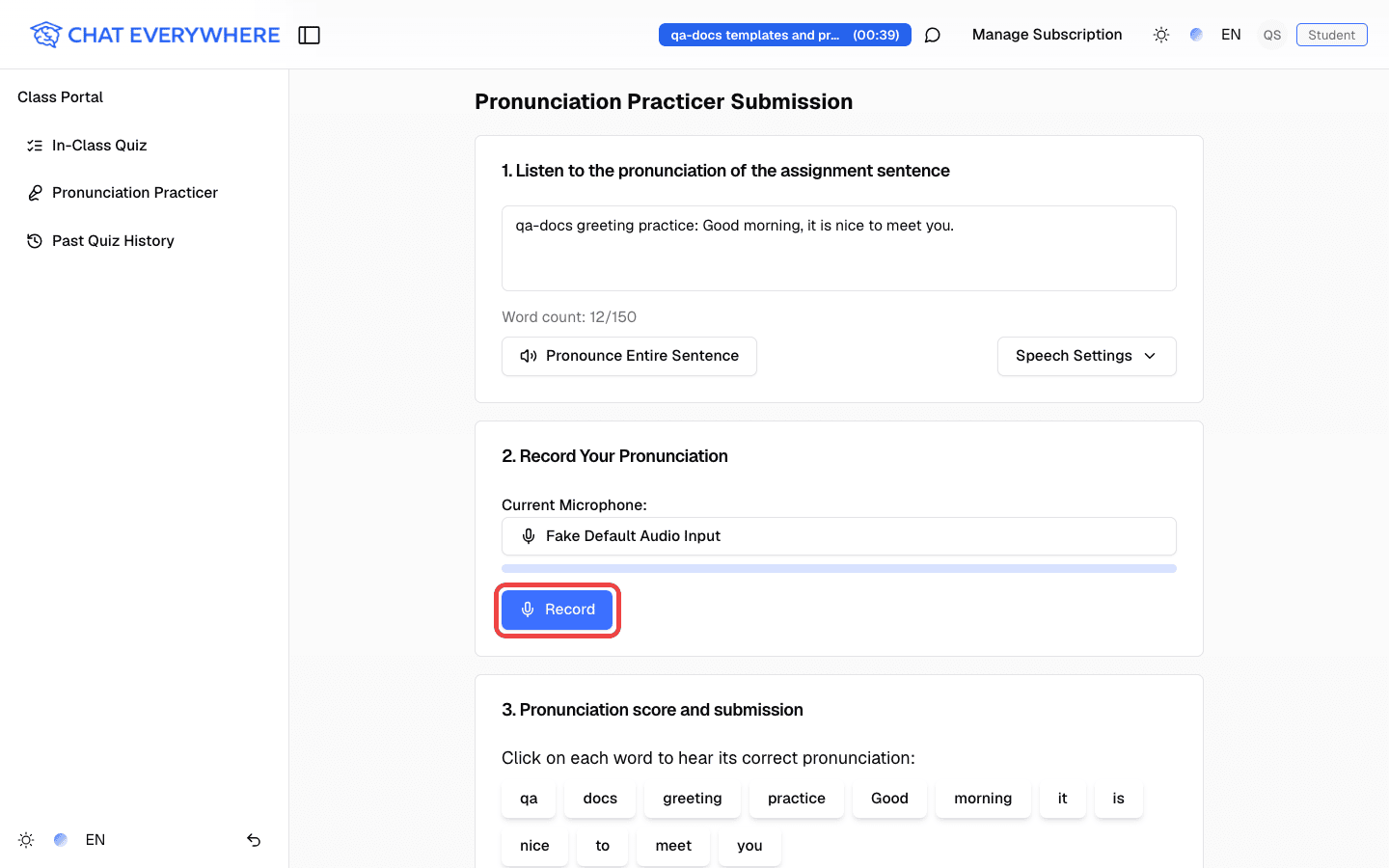Click Pronounce Entire Sentence
The width and height of the screenshot is (1389, 868).
point(629,356)
